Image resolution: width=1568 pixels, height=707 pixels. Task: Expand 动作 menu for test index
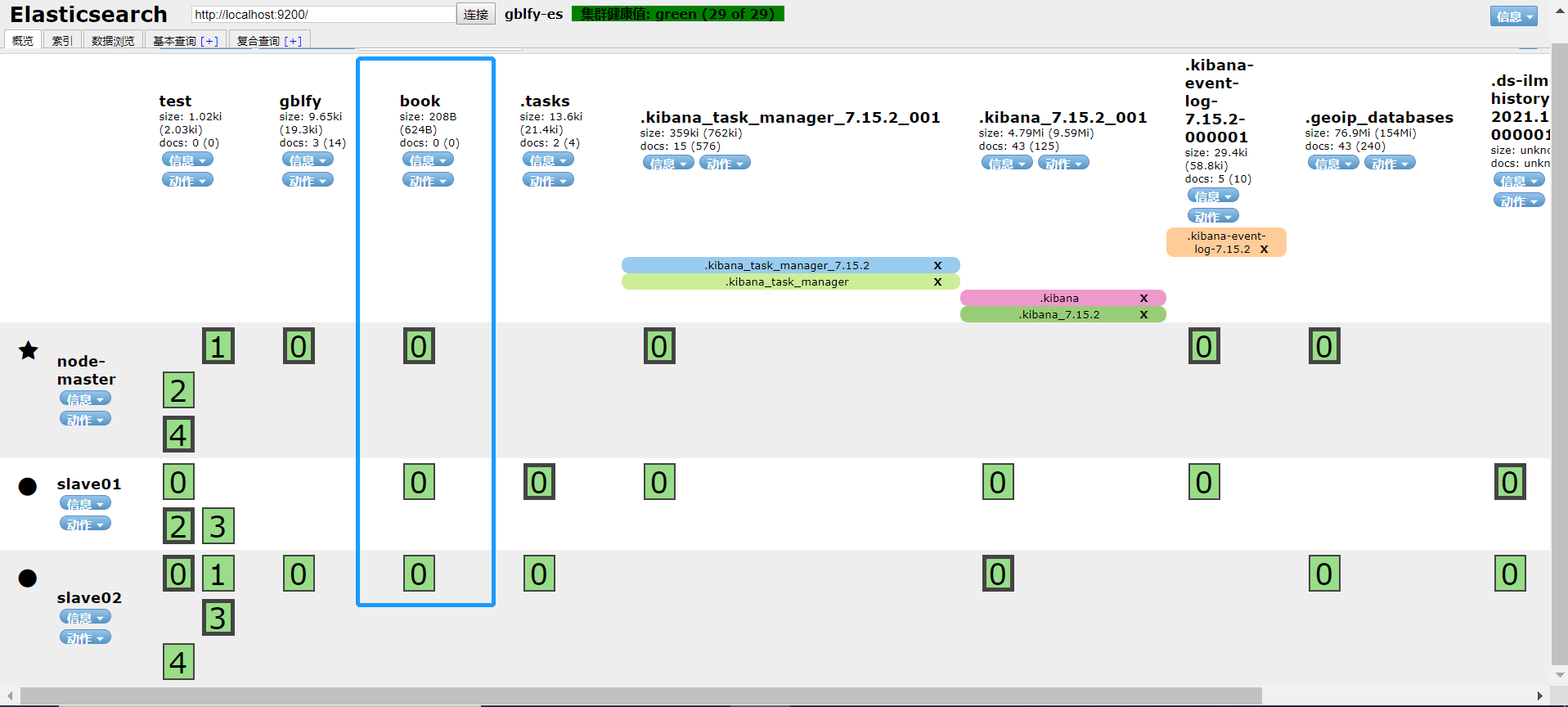187,180
